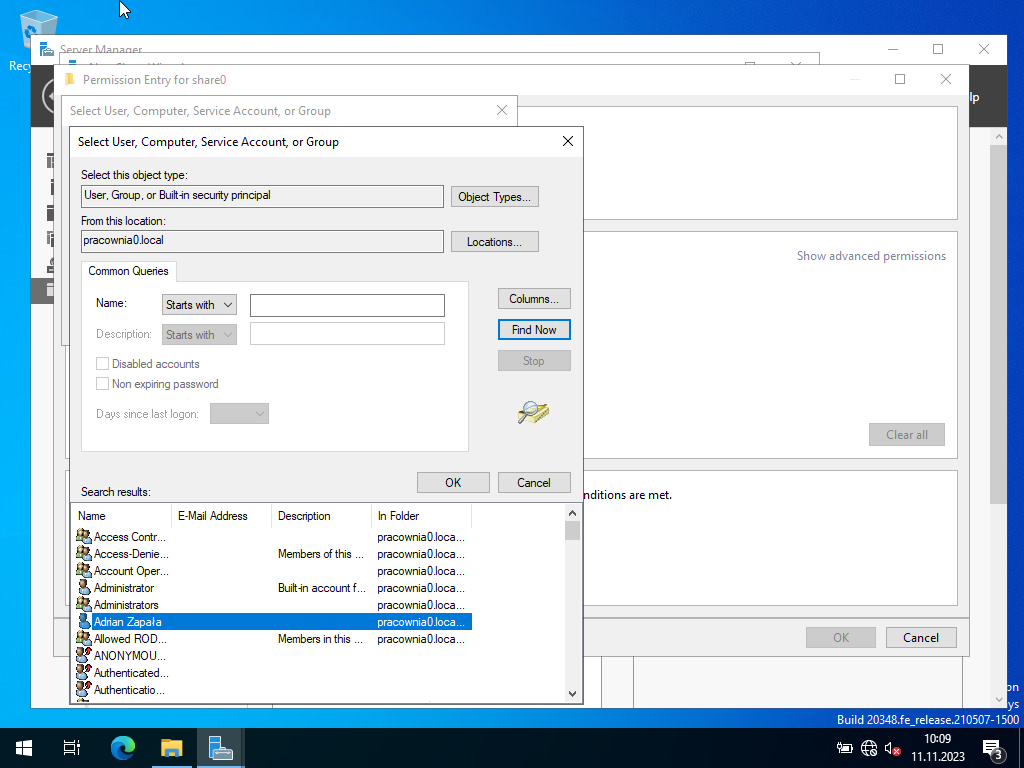
Task: Open Task View on the taskbar
Action: 72,748
